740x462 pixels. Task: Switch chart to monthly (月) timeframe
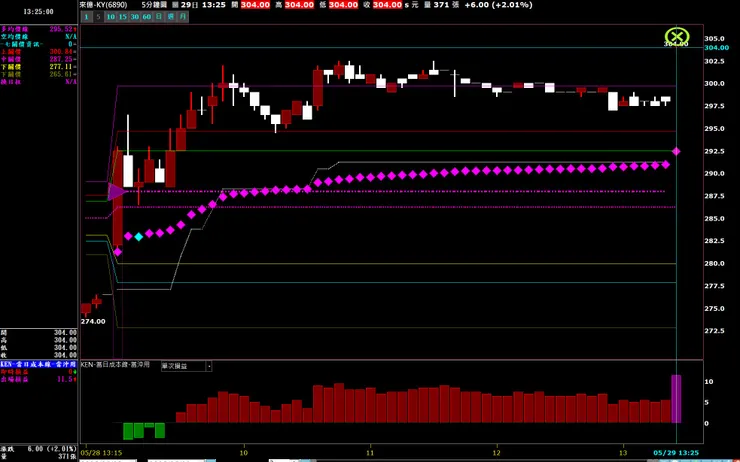(183, 17)
